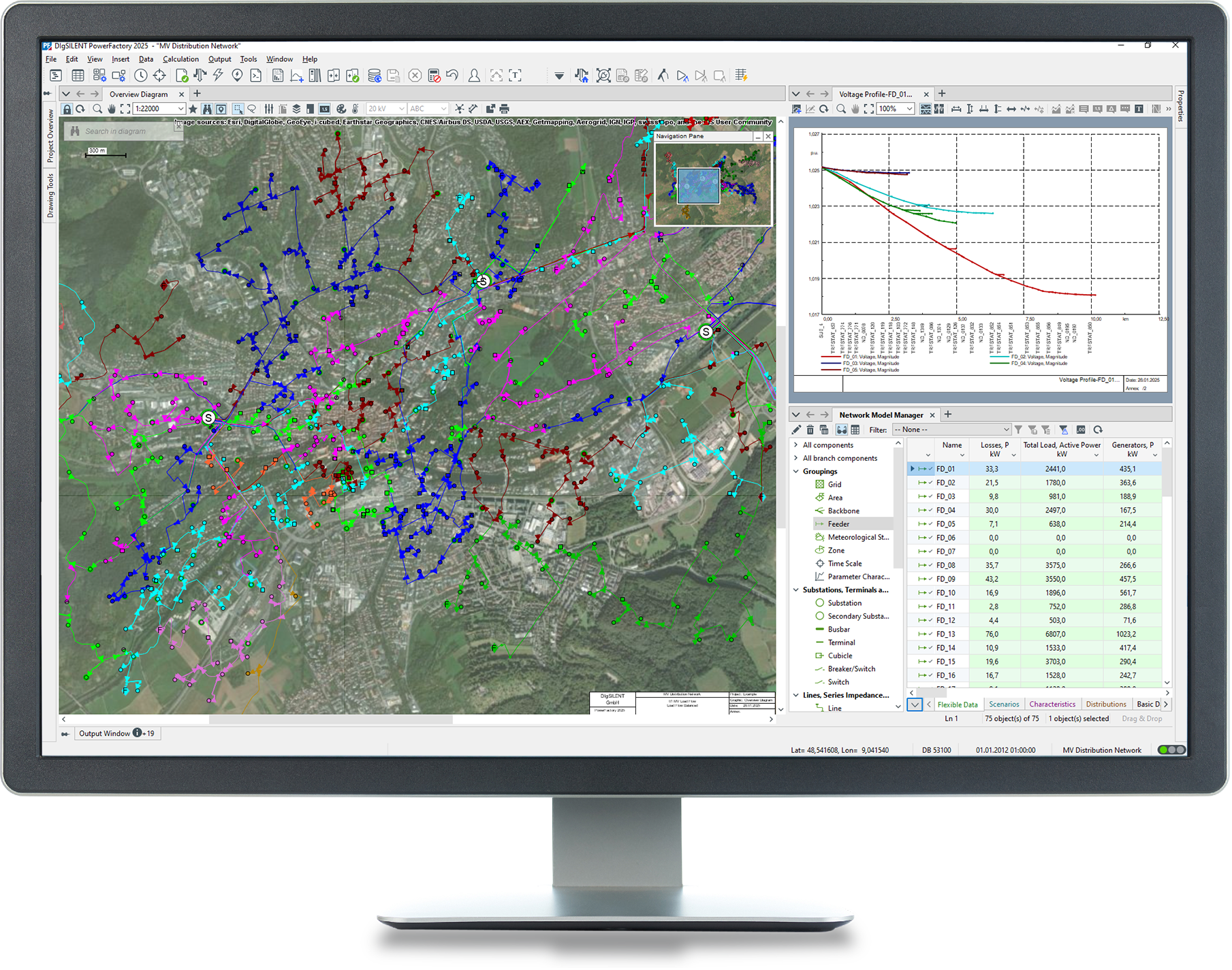Collapse the Groupings tree node
Viewport: 1232px width, 970px height.
(x=796, y=472)
